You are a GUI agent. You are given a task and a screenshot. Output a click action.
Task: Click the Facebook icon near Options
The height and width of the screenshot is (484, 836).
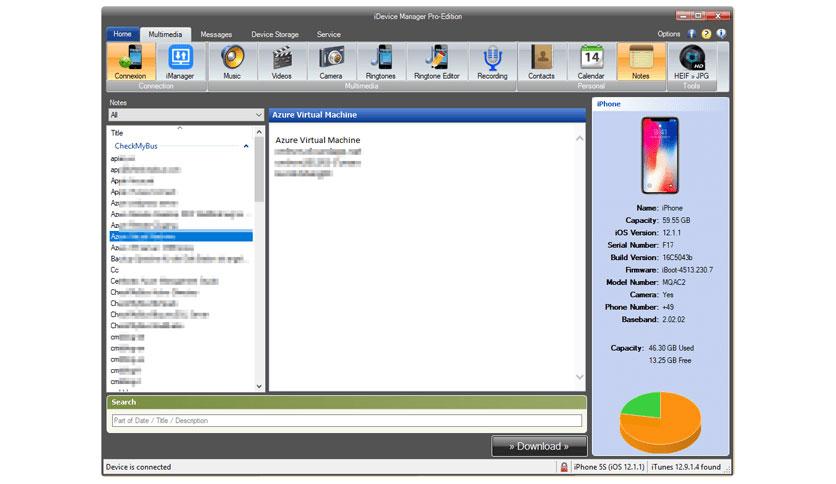(692, 34)
